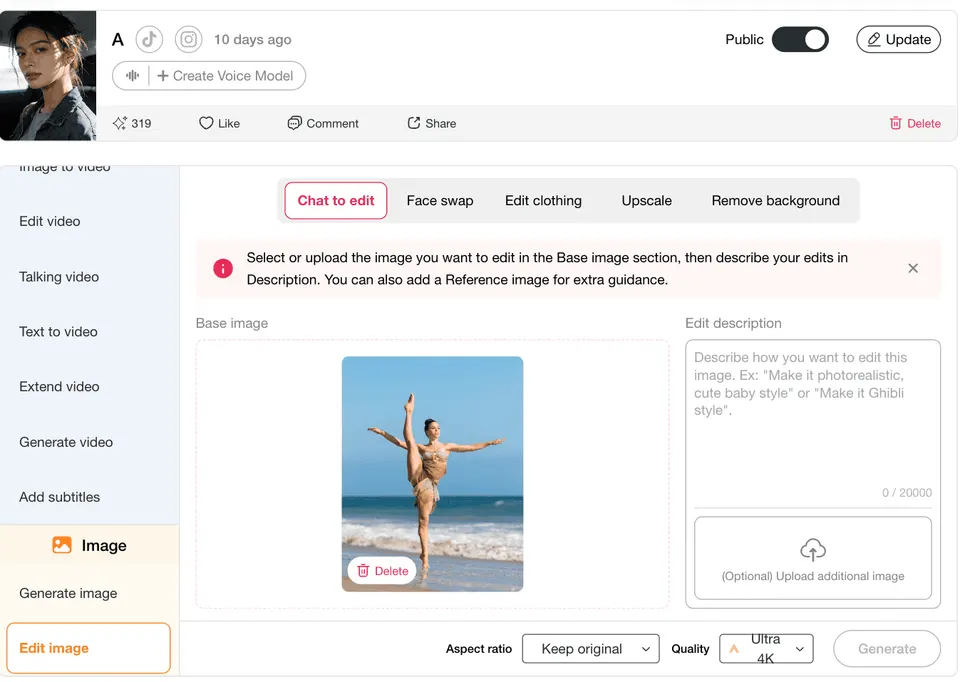Click the "0 / 20000" character counter

(907, 493)
